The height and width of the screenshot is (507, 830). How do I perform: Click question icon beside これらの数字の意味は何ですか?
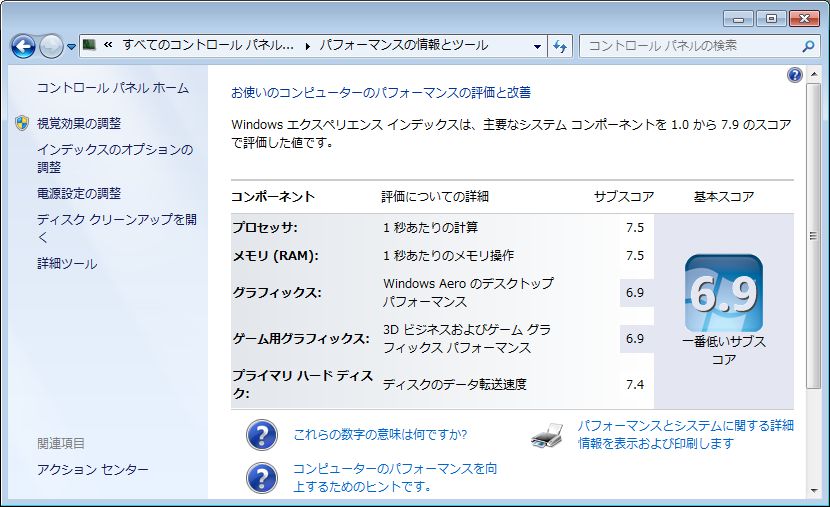[x=261, y=435]
